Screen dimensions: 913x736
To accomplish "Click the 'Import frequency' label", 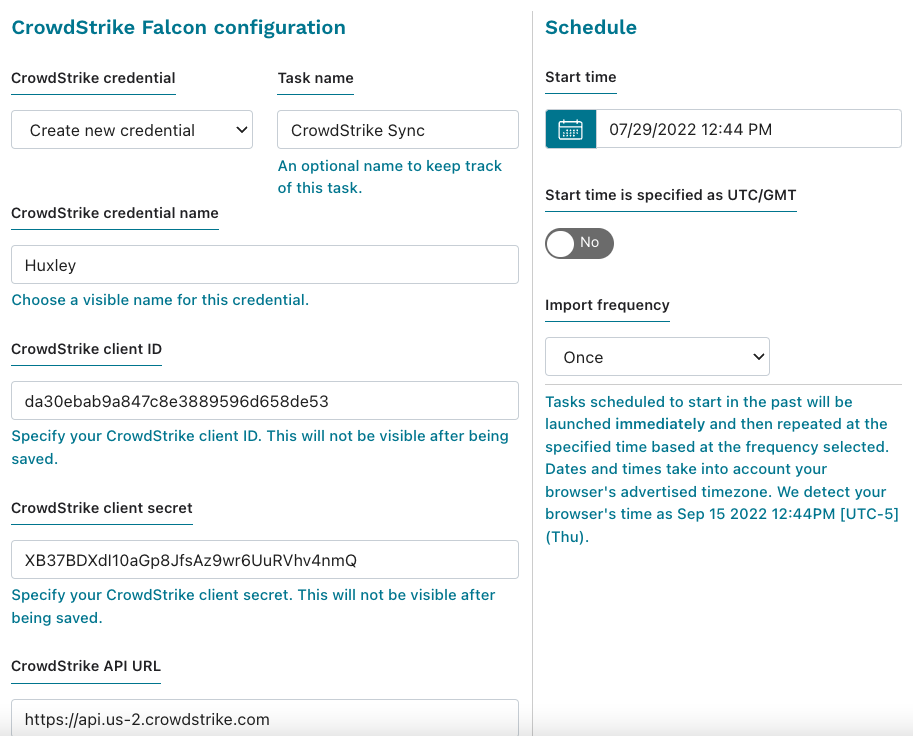I will click(x=606, y=306).
